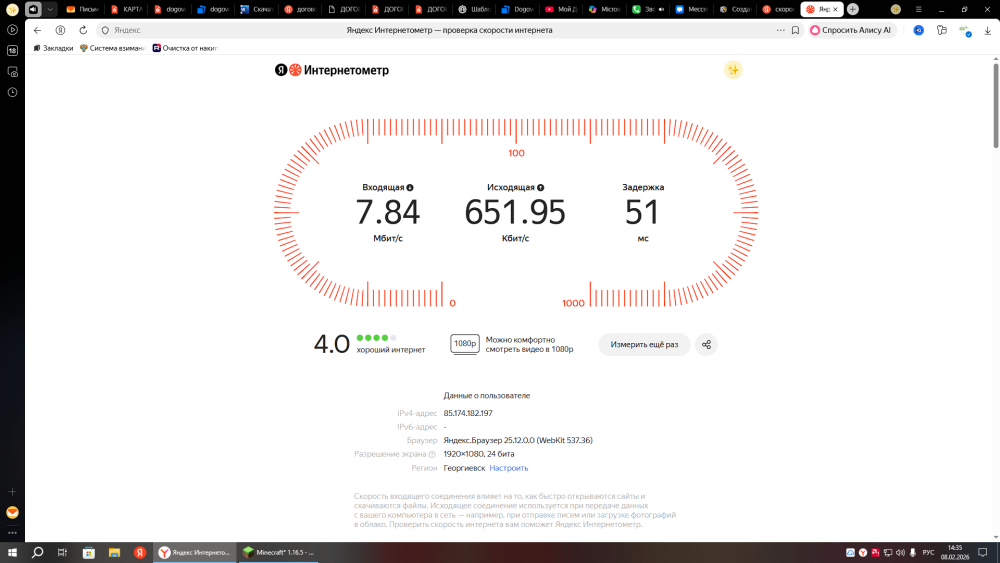Switch the РУС input language indicator
Screen dimensions: 1000x563
[929, 552]
